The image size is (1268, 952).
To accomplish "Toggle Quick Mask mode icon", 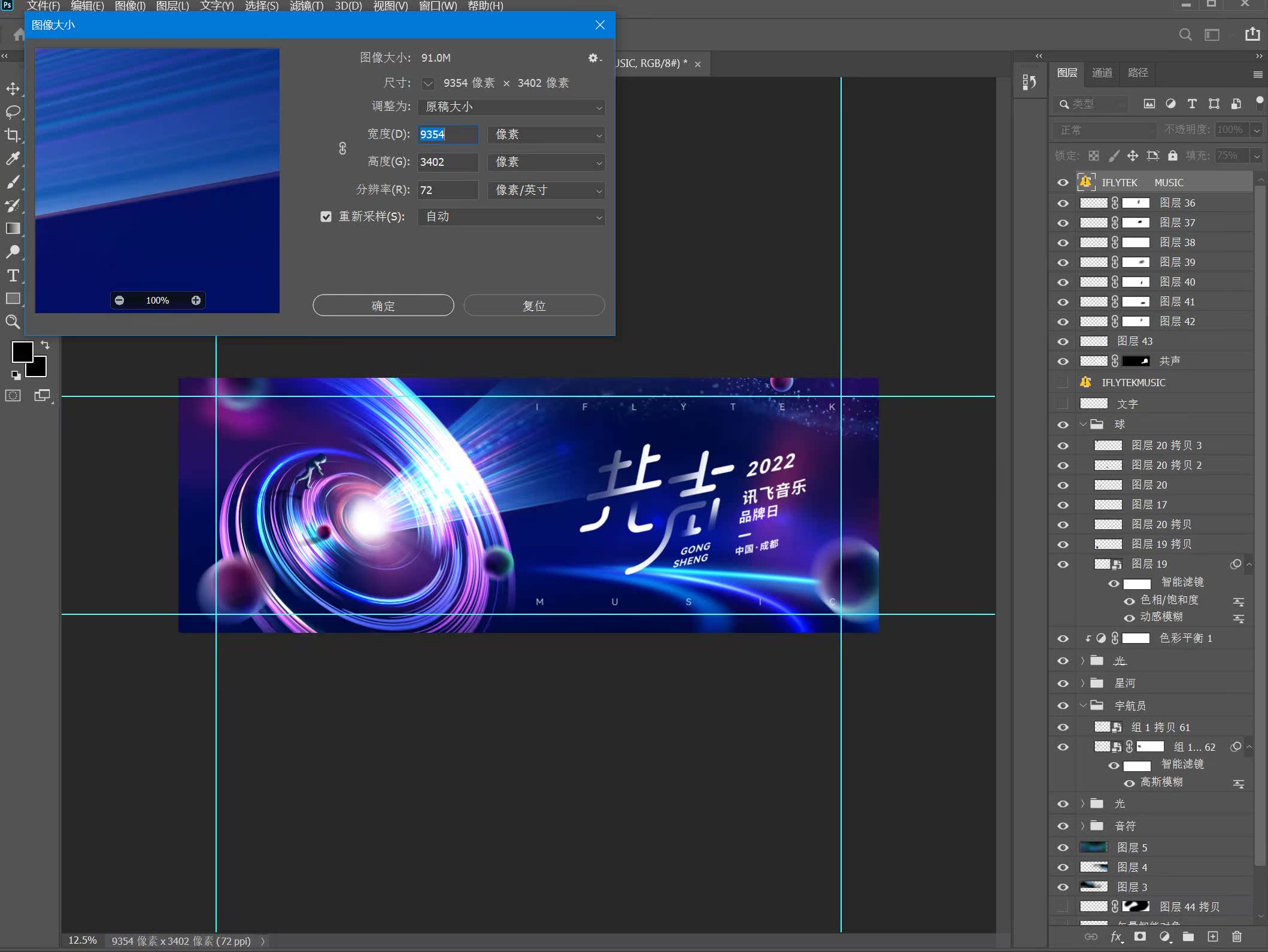I will (13, 396).
